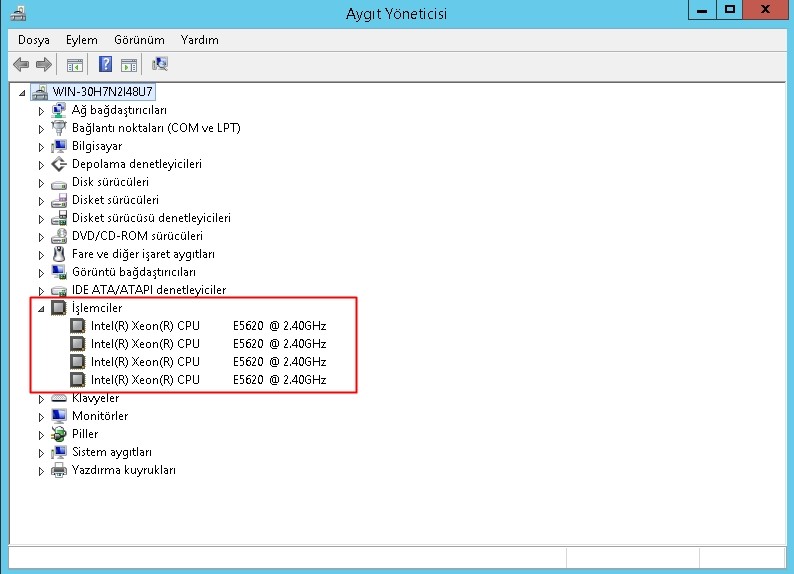Select the WIN-30H7N2I48U7 root label
The image size is (794, 574).
click(x=102, y=92)
